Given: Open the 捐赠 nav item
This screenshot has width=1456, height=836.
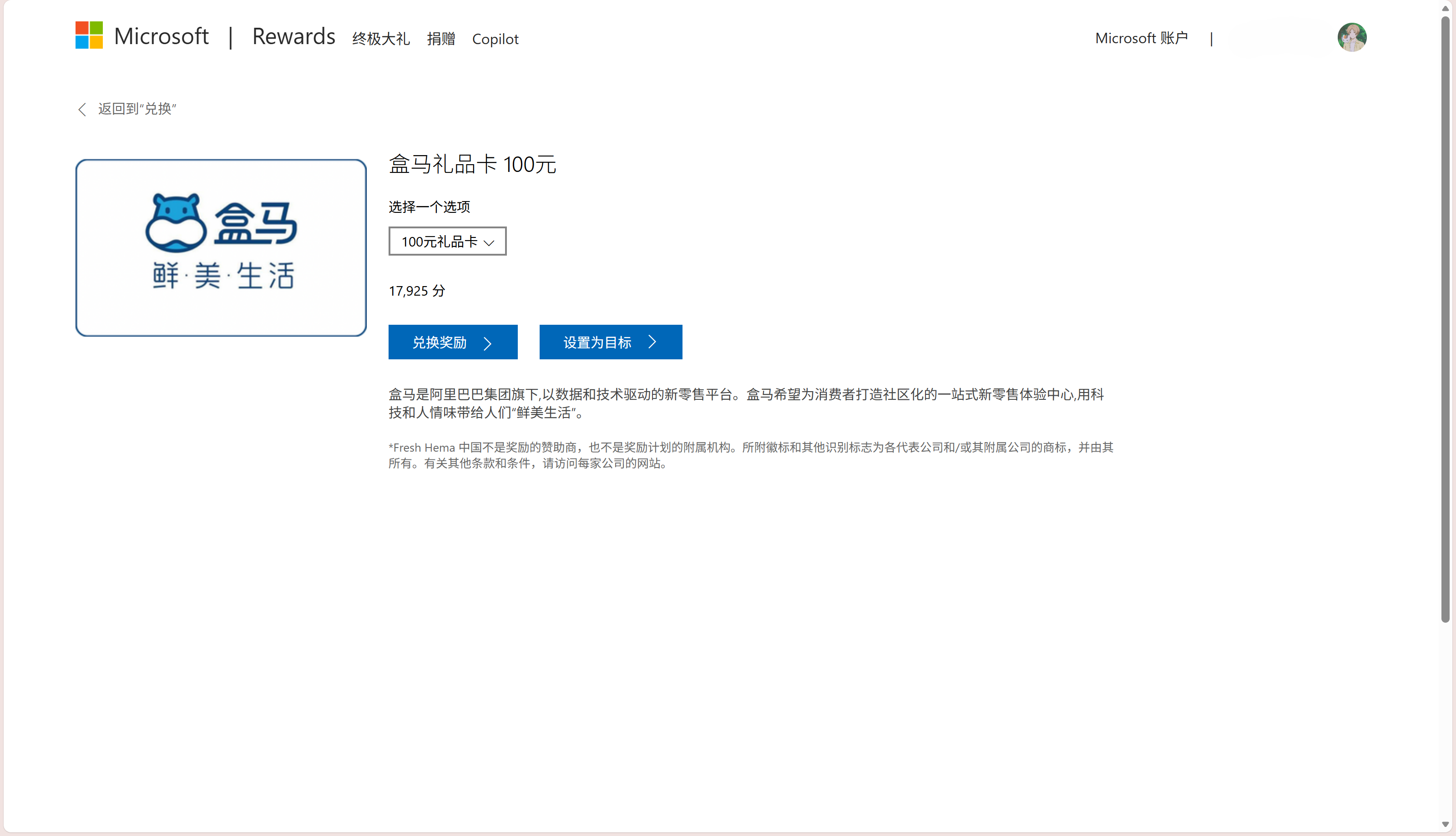Looking at the screenshot, I should click(x=440, y=39).
